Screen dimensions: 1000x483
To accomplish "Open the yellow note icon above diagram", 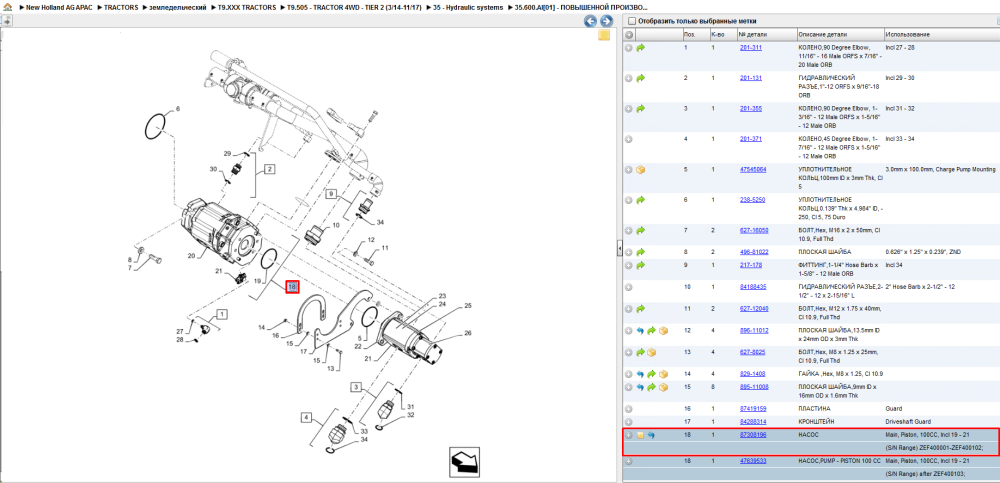I will pyautogui.click(x=603, y=35).
